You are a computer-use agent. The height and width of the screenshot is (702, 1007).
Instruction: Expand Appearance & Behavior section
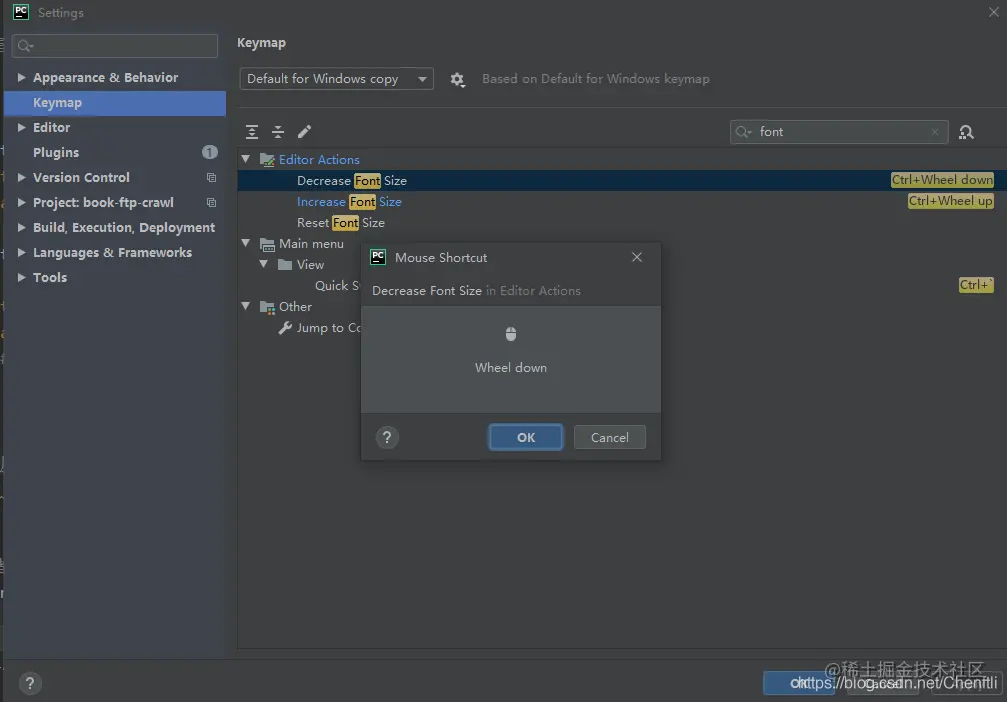pos(21,77)
